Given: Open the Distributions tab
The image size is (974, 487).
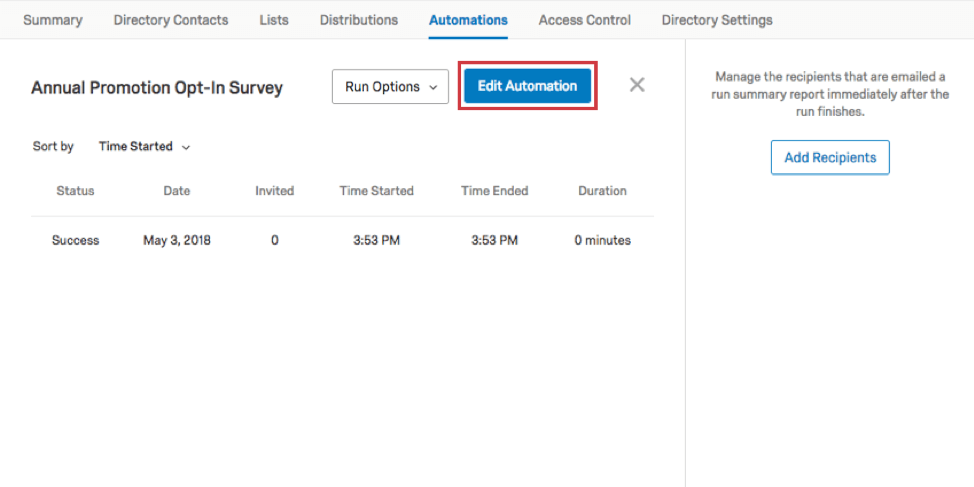Looking at the screenshot, I should coord(359,20).
